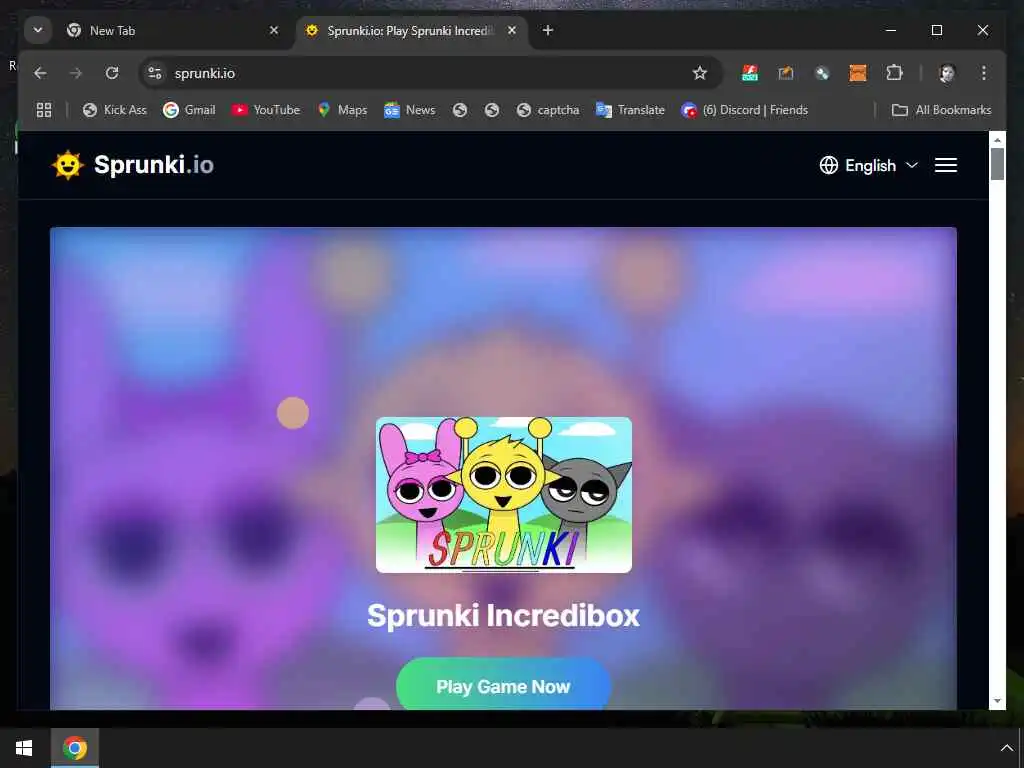Open the Chrome profile avatar
This screenshot has height=768, width=1024.
pos(947,73)
